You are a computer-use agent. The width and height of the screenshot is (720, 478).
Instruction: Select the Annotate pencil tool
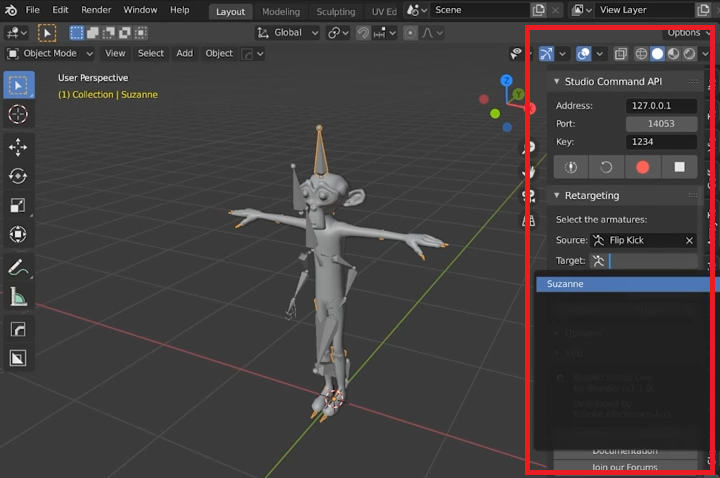tap(18, 267)
